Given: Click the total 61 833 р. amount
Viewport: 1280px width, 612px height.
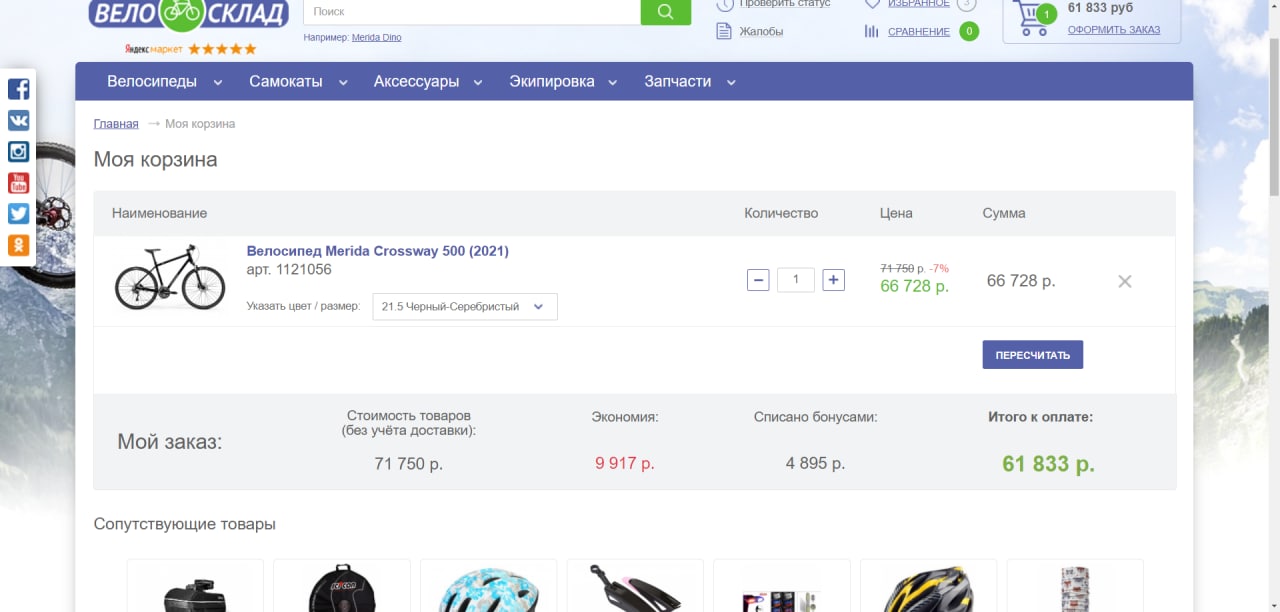Looking at the screenshot, I should 1048,464.
